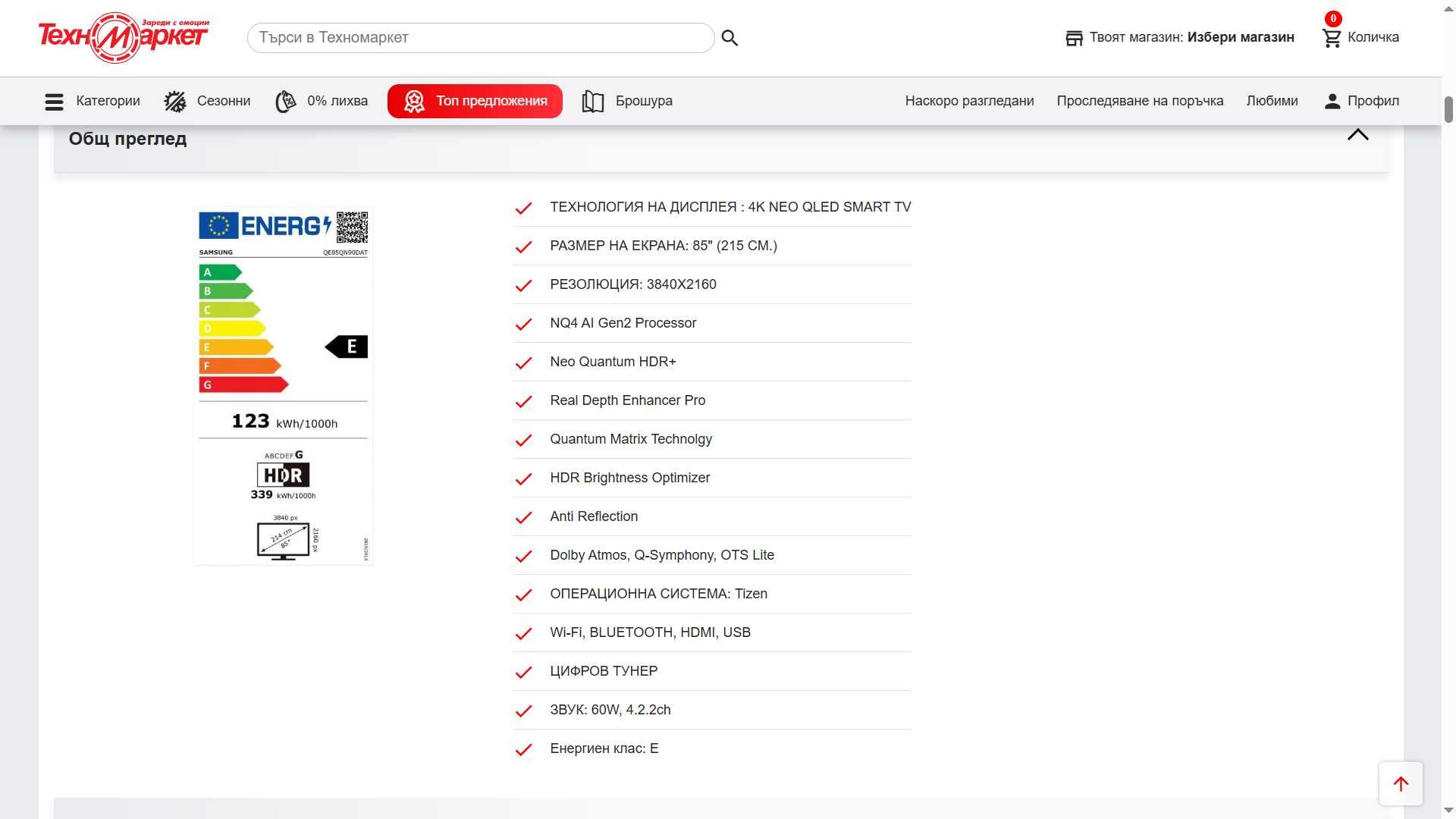
Task: Click ЗВУК: 60W, 4.2.2ch text
Action: tap(610, 710)
